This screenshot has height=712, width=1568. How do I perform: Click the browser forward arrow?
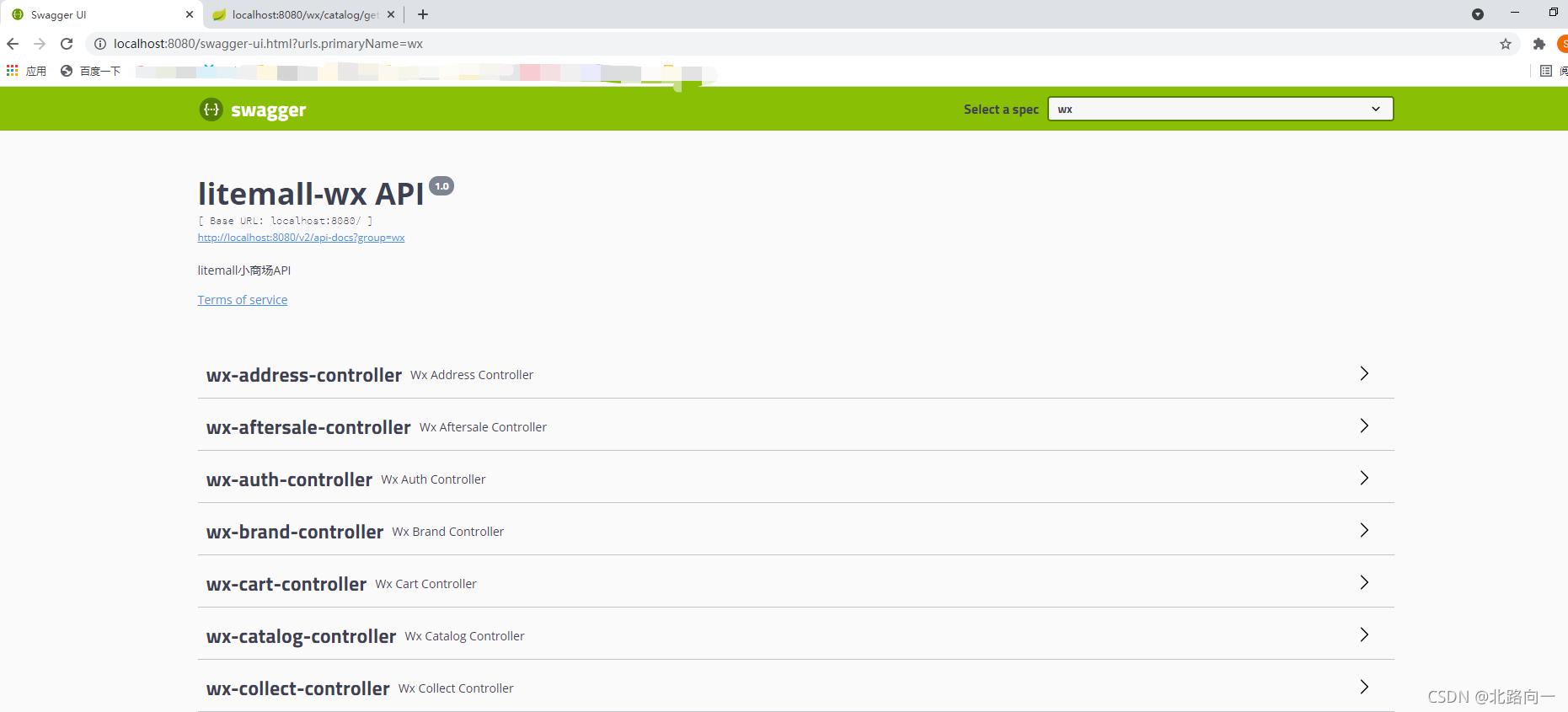coord(40,44)
